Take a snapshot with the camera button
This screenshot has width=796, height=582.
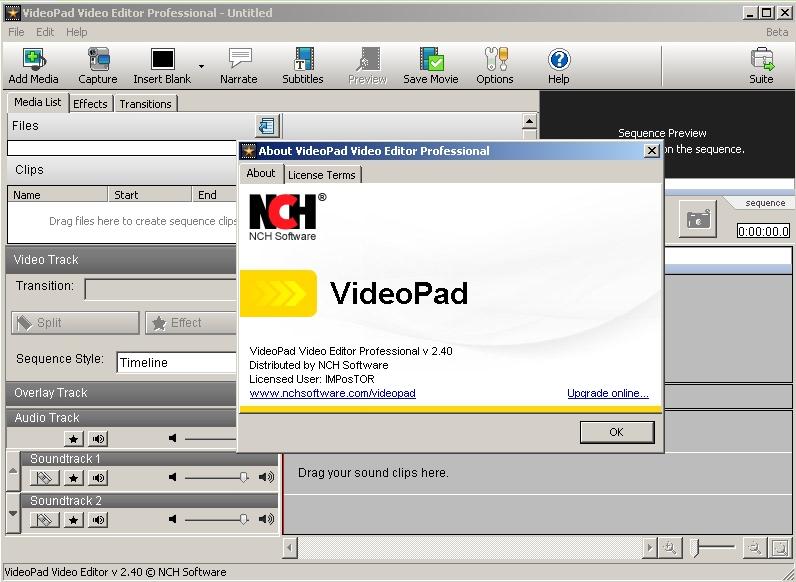point(698,219)
